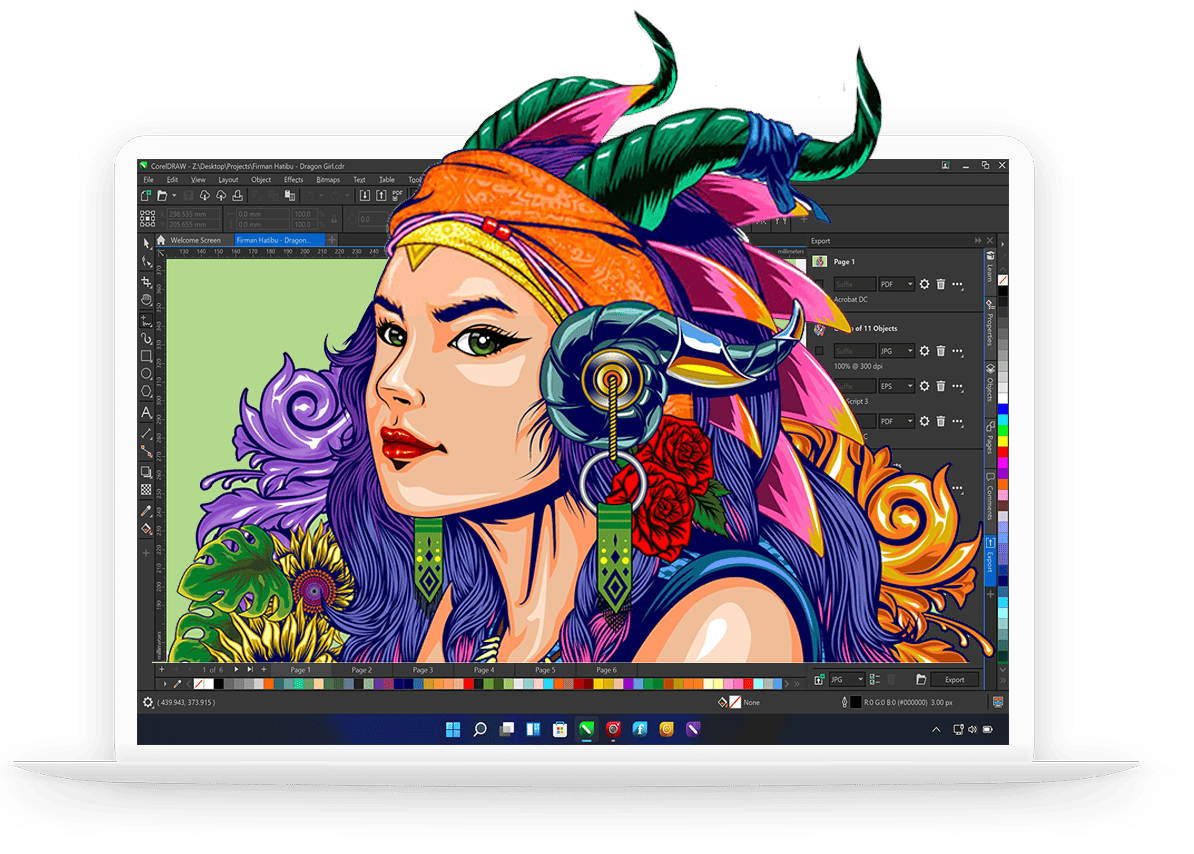Screen dimensions: 1194x854
Task: Click select-all checklist icon in Export footer
Action: click(x=874, y=680)
